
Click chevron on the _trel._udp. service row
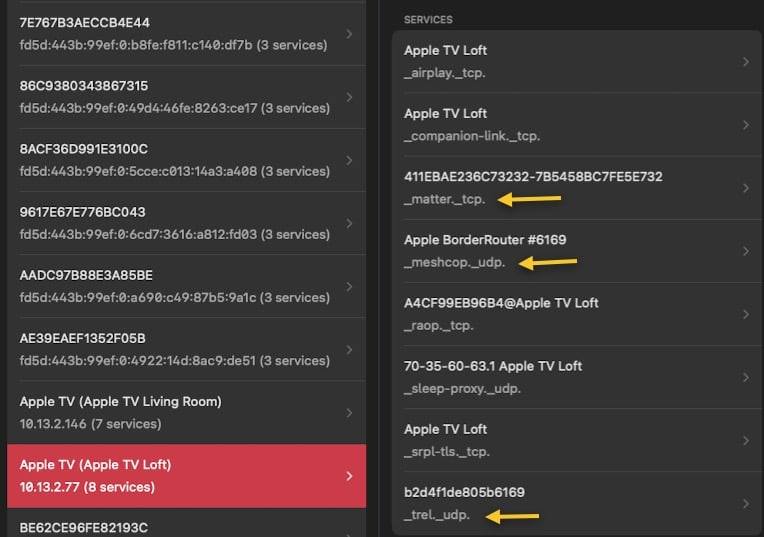[746, 503]
